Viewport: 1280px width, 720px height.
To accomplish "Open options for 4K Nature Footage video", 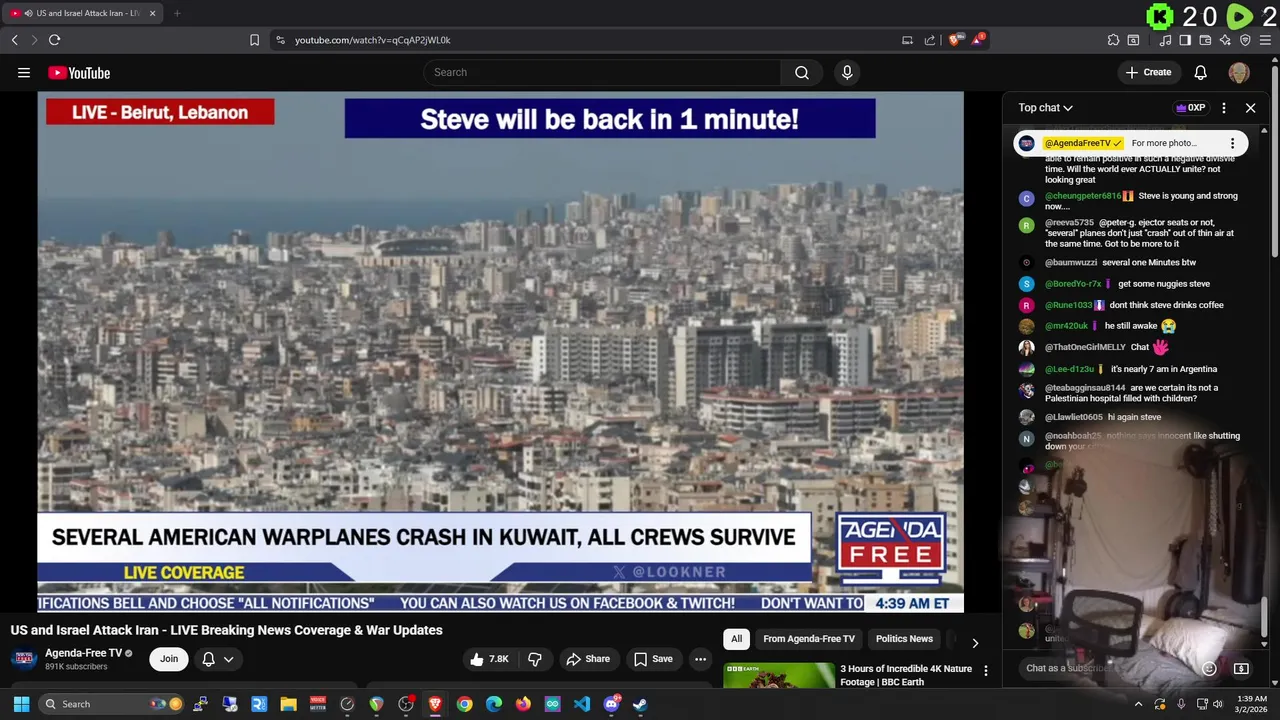I will pyautogui.click(x=986, y=671).
